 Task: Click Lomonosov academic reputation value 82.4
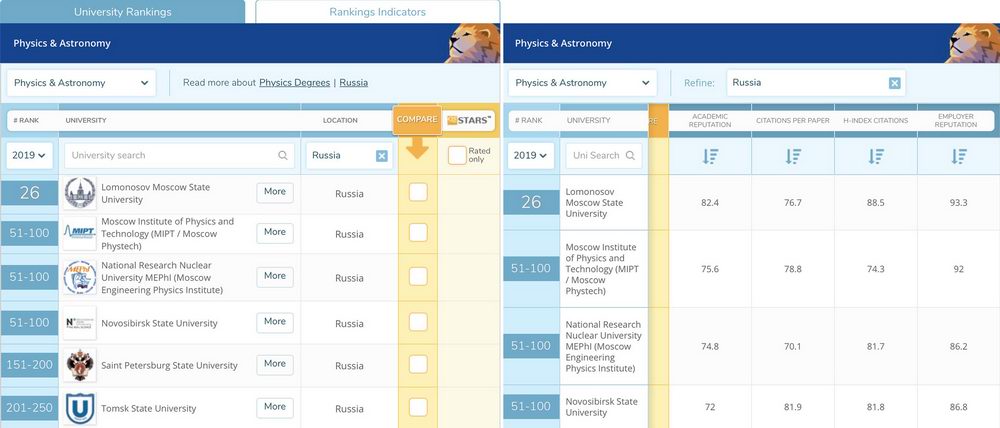point(710,203)
